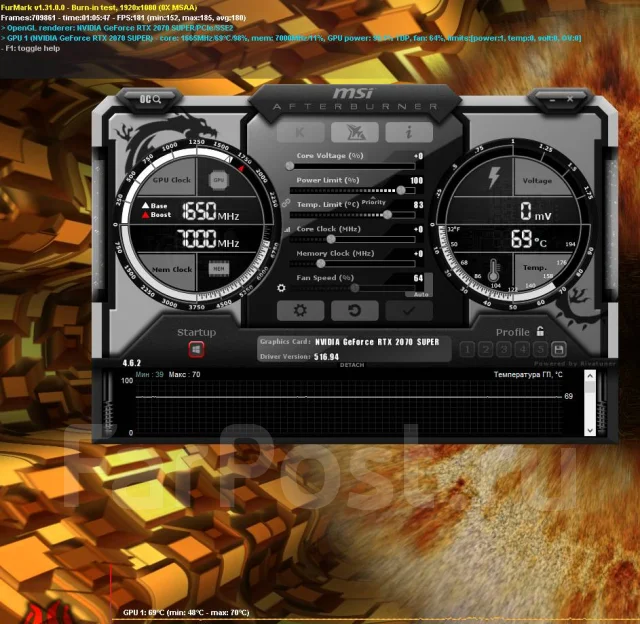Screen dimensions: 640x624
Task: Click the Power Limit value 100
Action: [x=416, y=180]
